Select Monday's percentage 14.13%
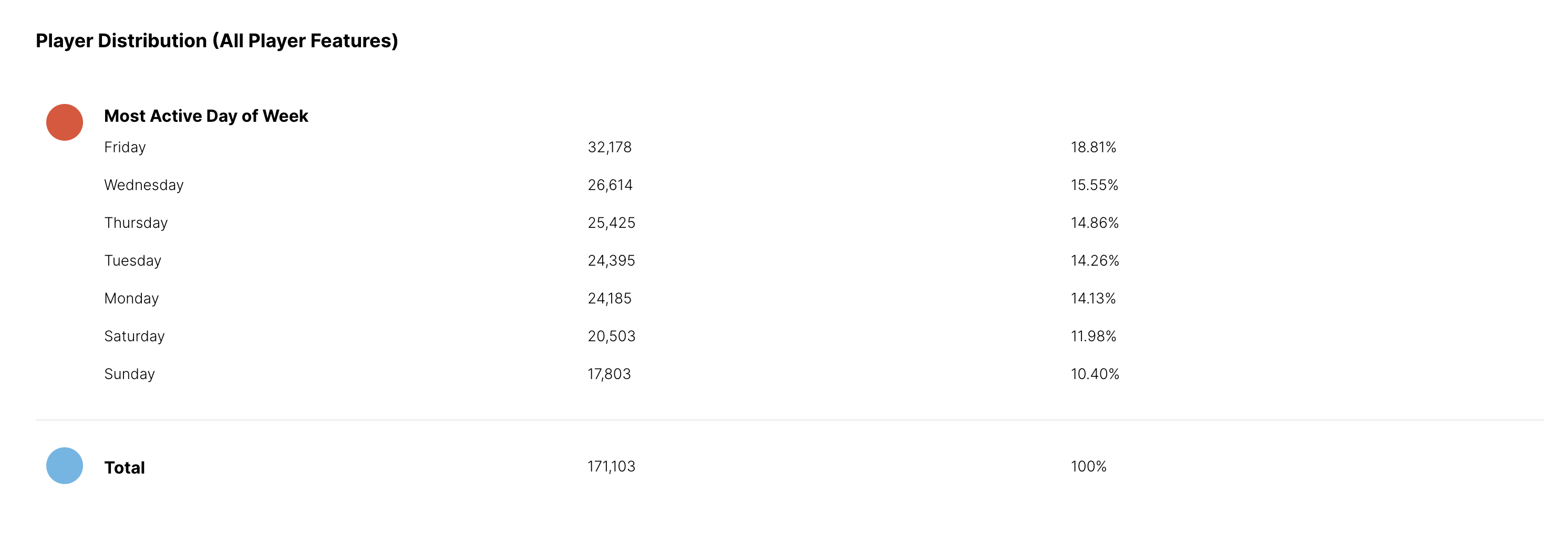The width and height of the screenshot is (1568, 546). 1093,298
